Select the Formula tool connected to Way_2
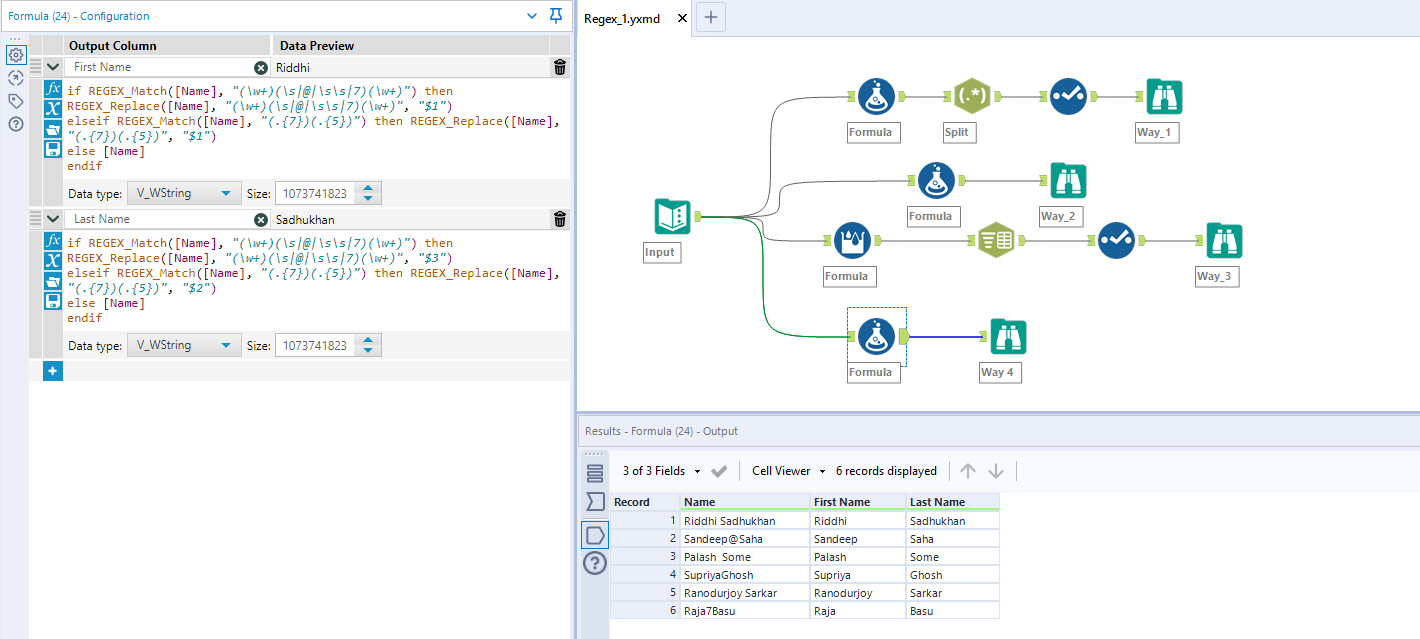Image resolution: width=1420 pixels, height=639 pixels. pyautogui.click(x=933, y=180)
